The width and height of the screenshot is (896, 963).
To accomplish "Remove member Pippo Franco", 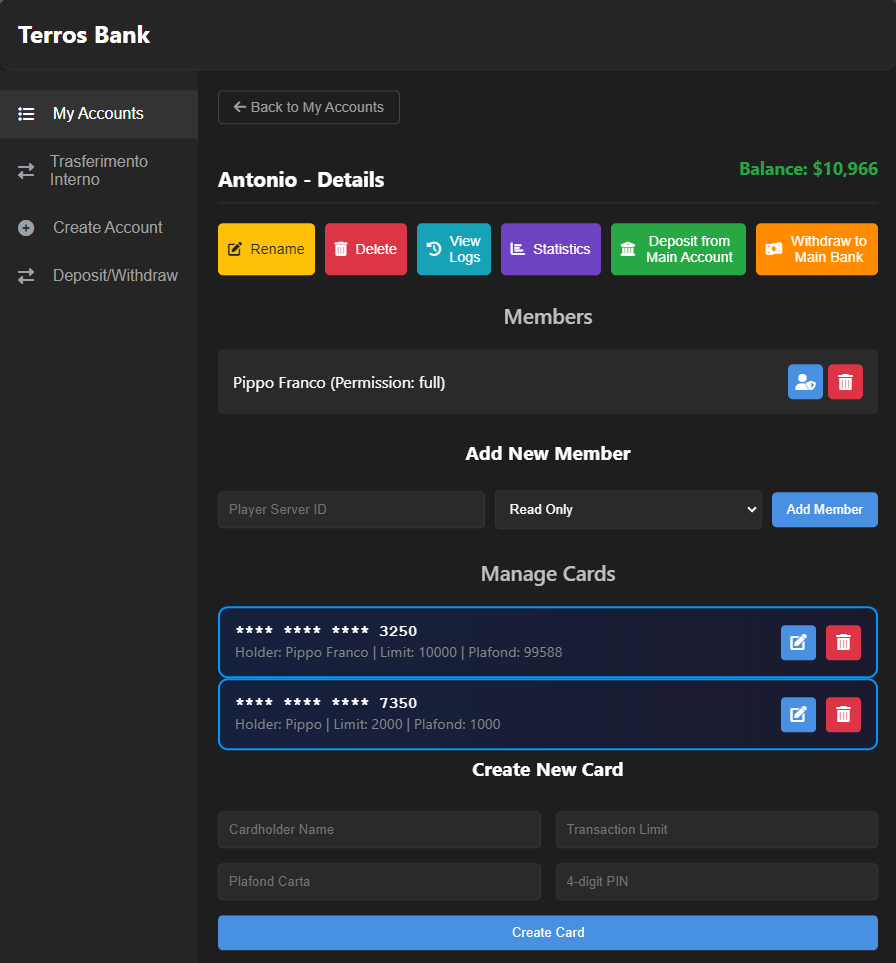I will (845, 382).
